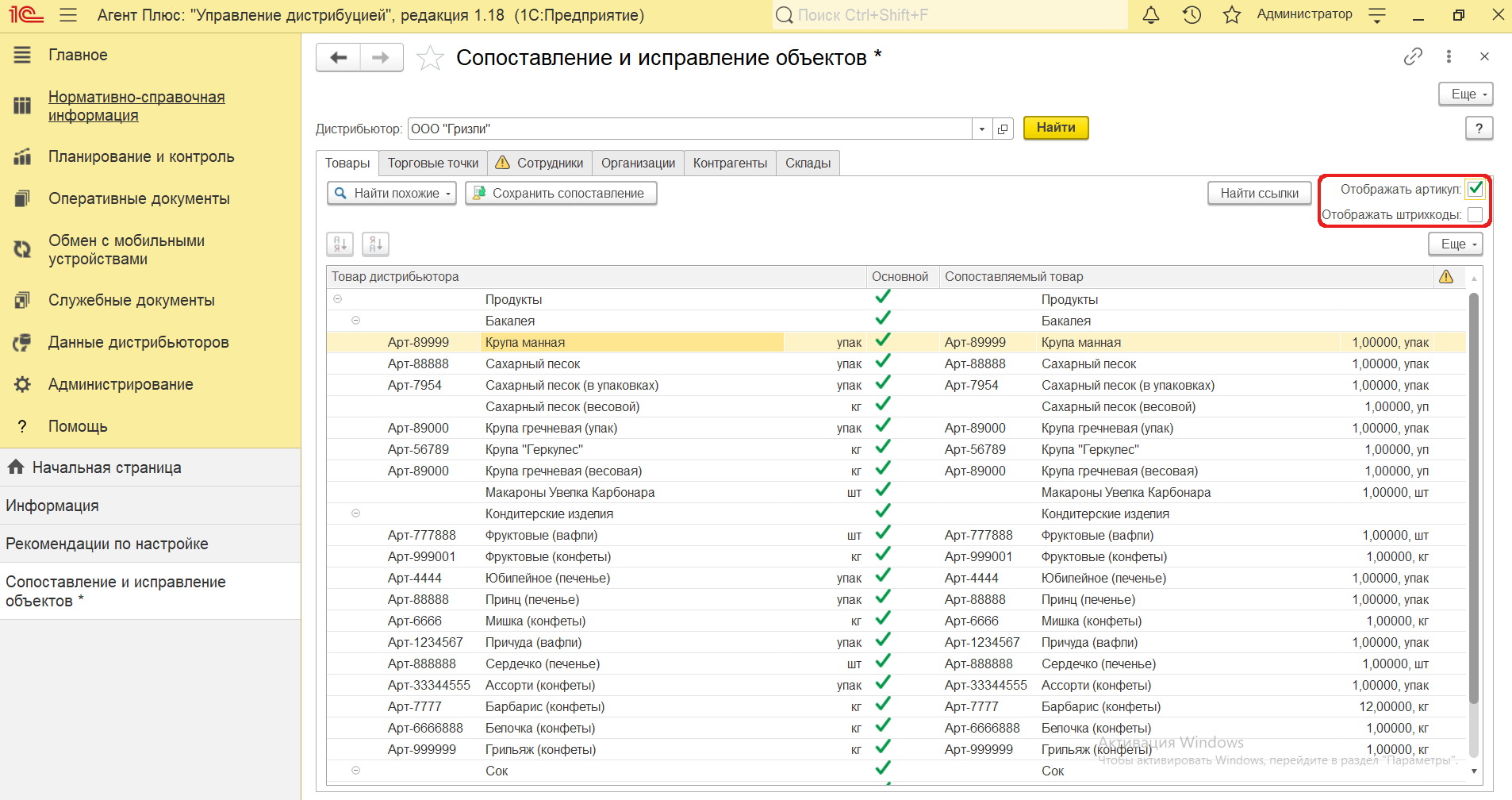1512x800 pixels.
Task: Collapse the Бакалея group
Action: coord(355,321)
